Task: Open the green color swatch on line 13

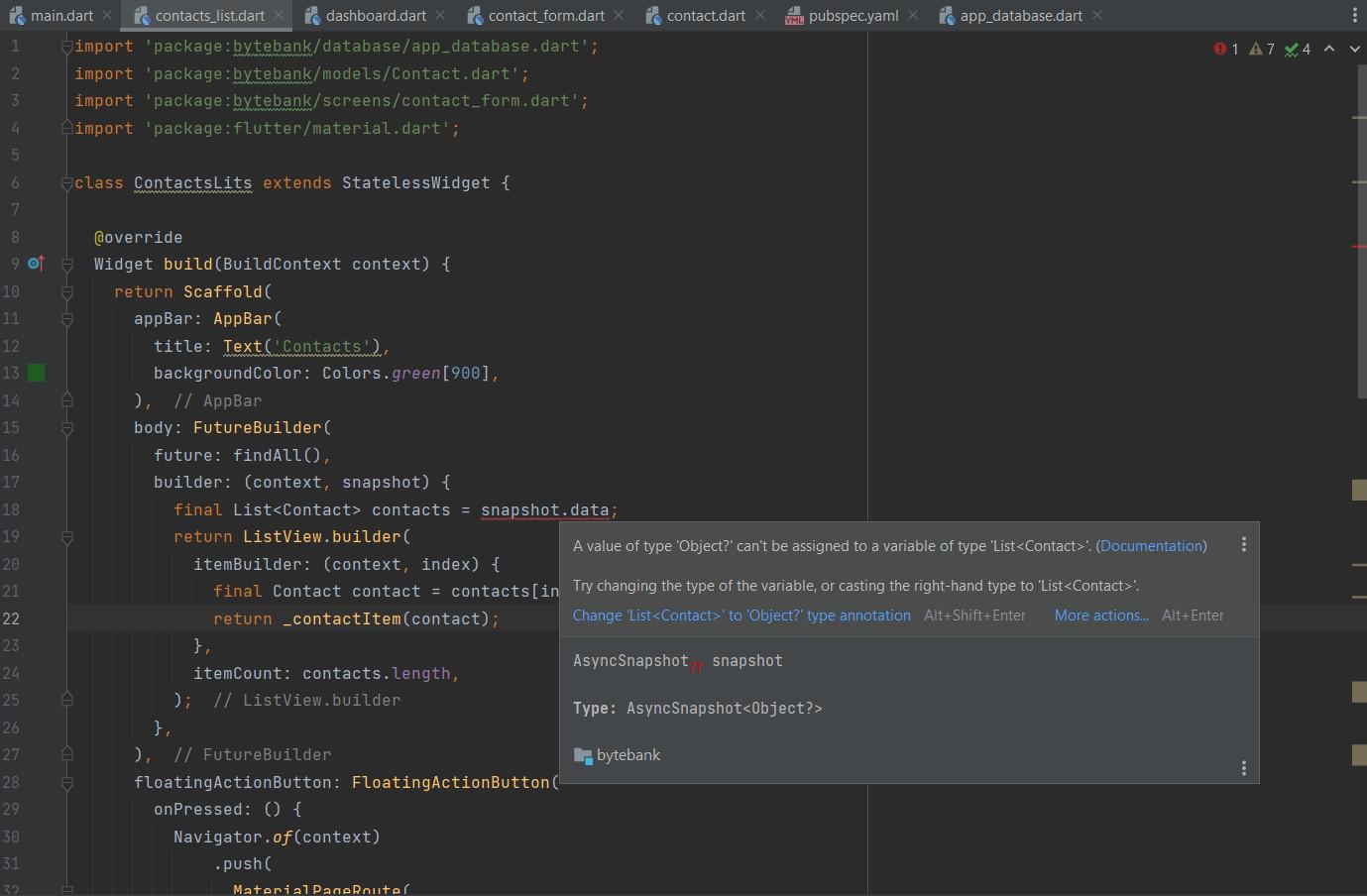Action: [x=37, y=373]
